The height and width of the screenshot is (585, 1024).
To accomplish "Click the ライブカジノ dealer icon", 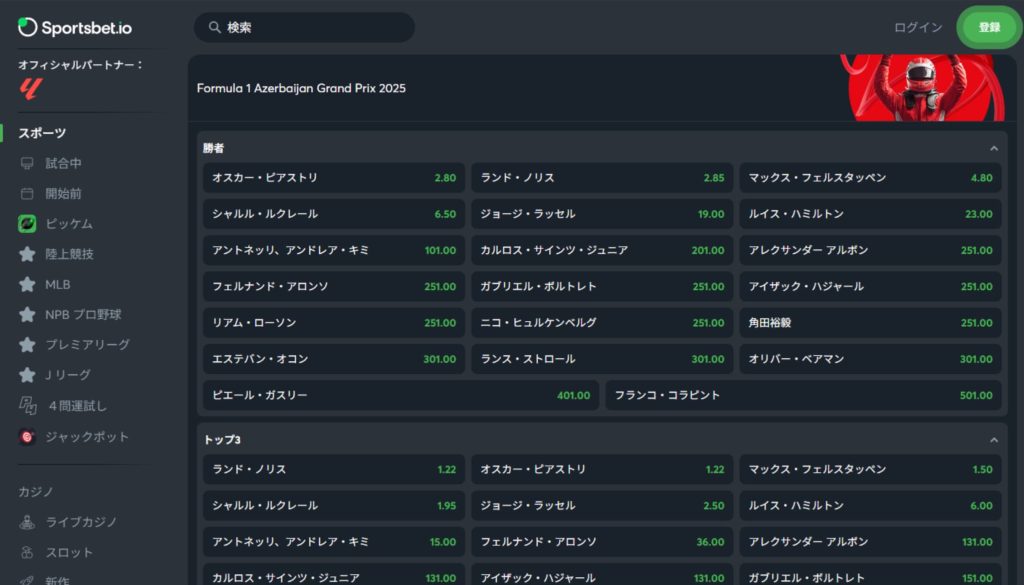I will [27, 522].
